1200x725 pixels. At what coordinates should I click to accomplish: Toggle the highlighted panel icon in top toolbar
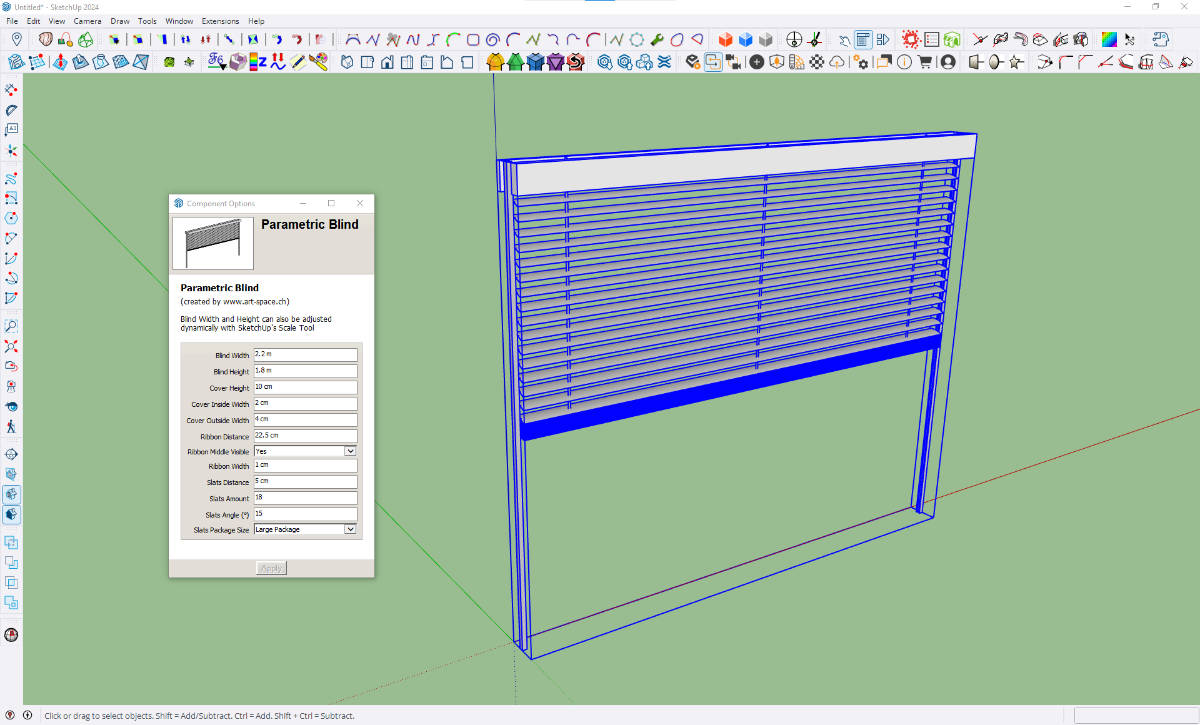point(862,39)
